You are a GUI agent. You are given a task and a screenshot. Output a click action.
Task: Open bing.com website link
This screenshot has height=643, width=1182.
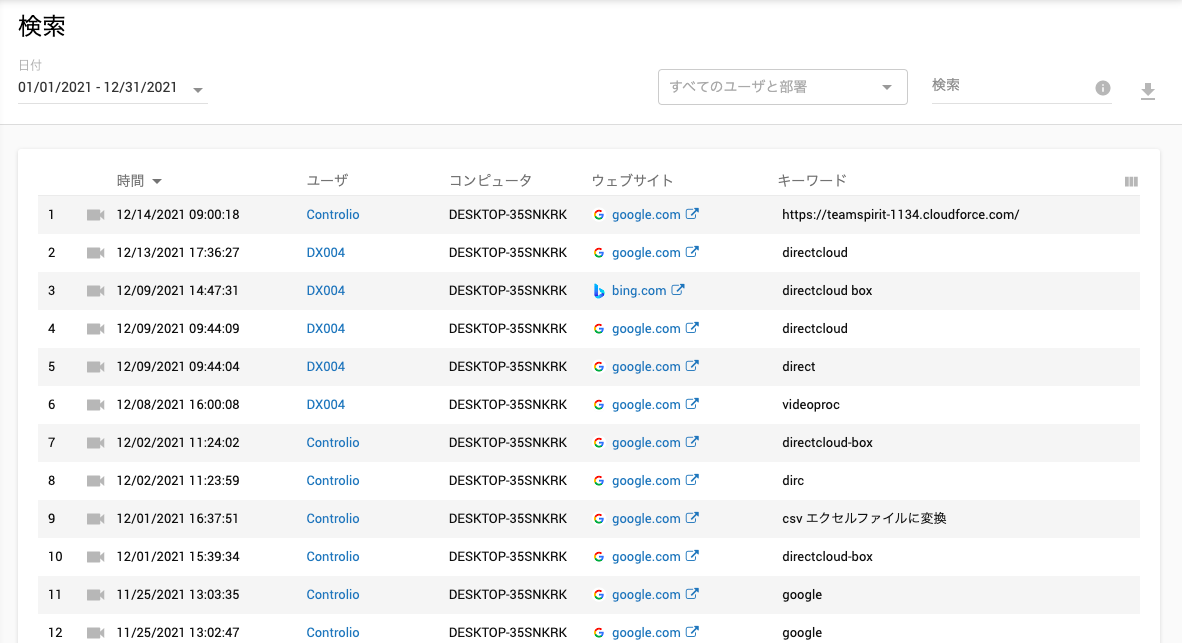(x=639, y=291)
